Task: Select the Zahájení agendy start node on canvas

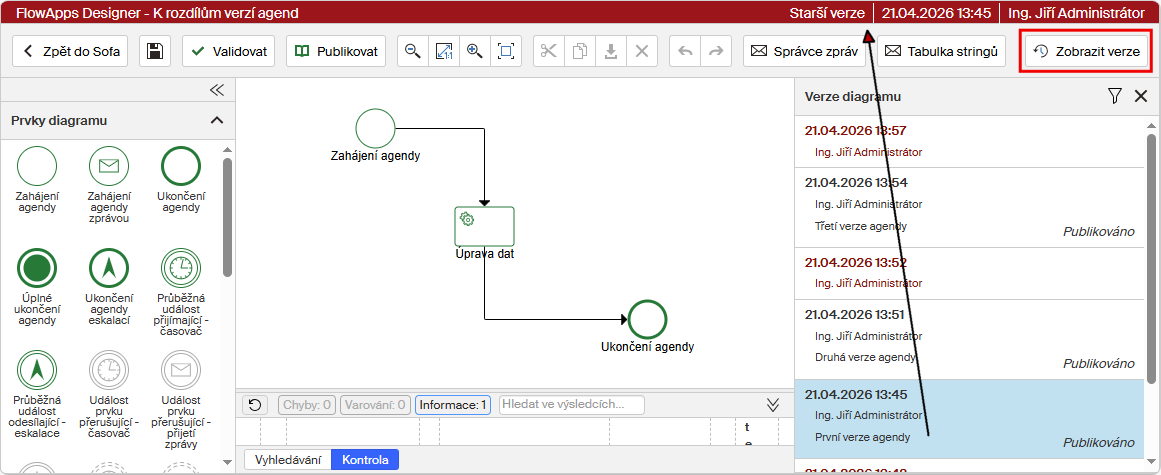Action: (375, 129)
